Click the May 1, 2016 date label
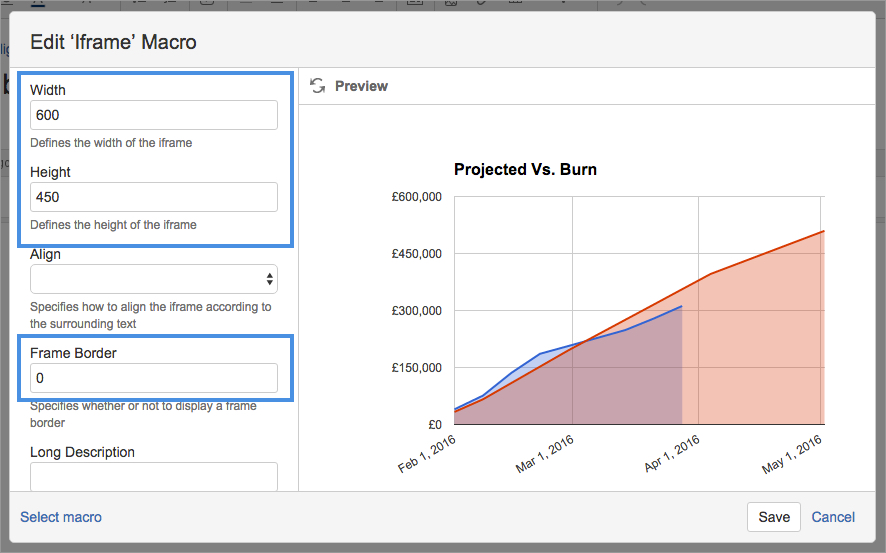 point(792,455)
